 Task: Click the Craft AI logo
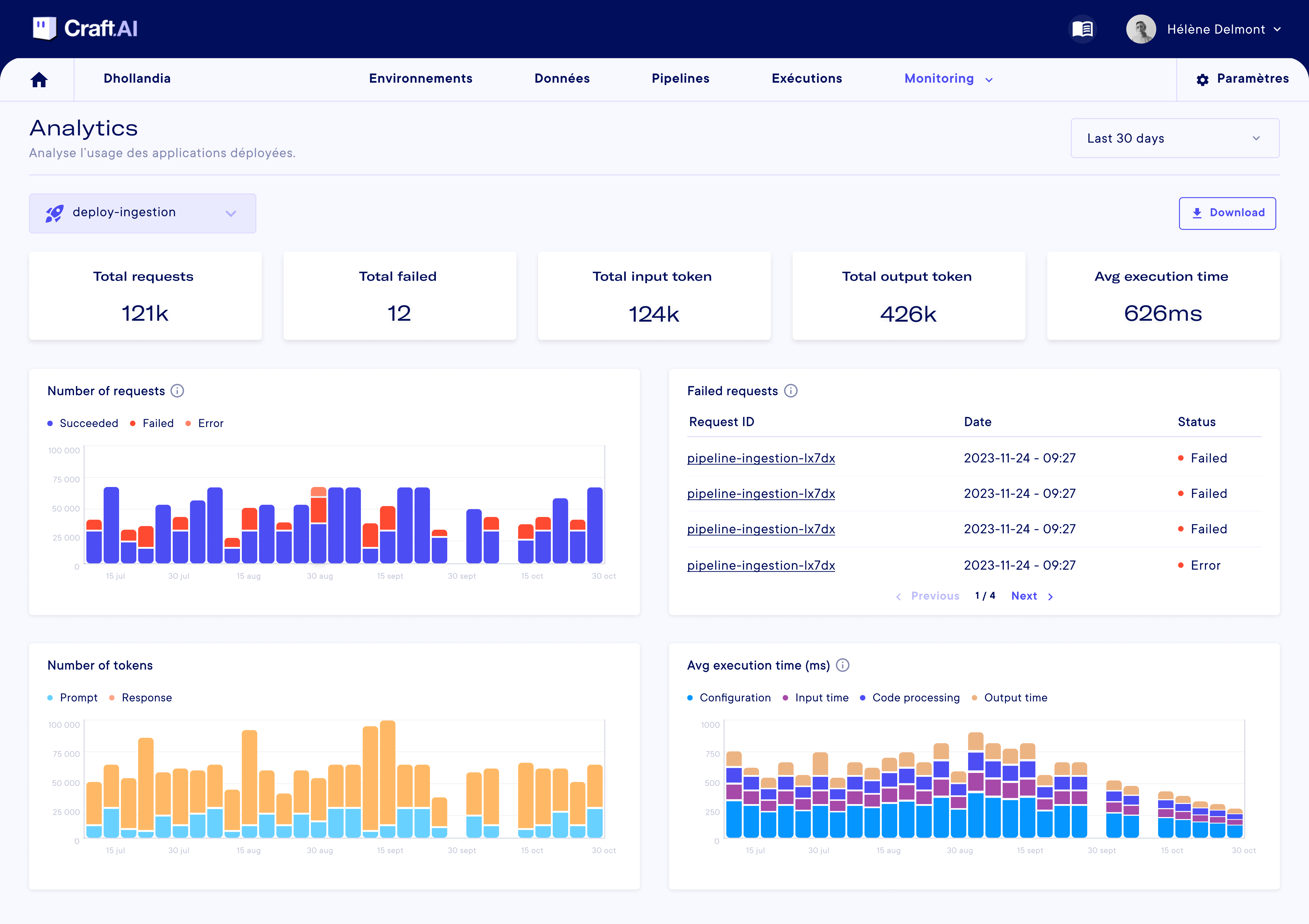click(x=85, y=28)
